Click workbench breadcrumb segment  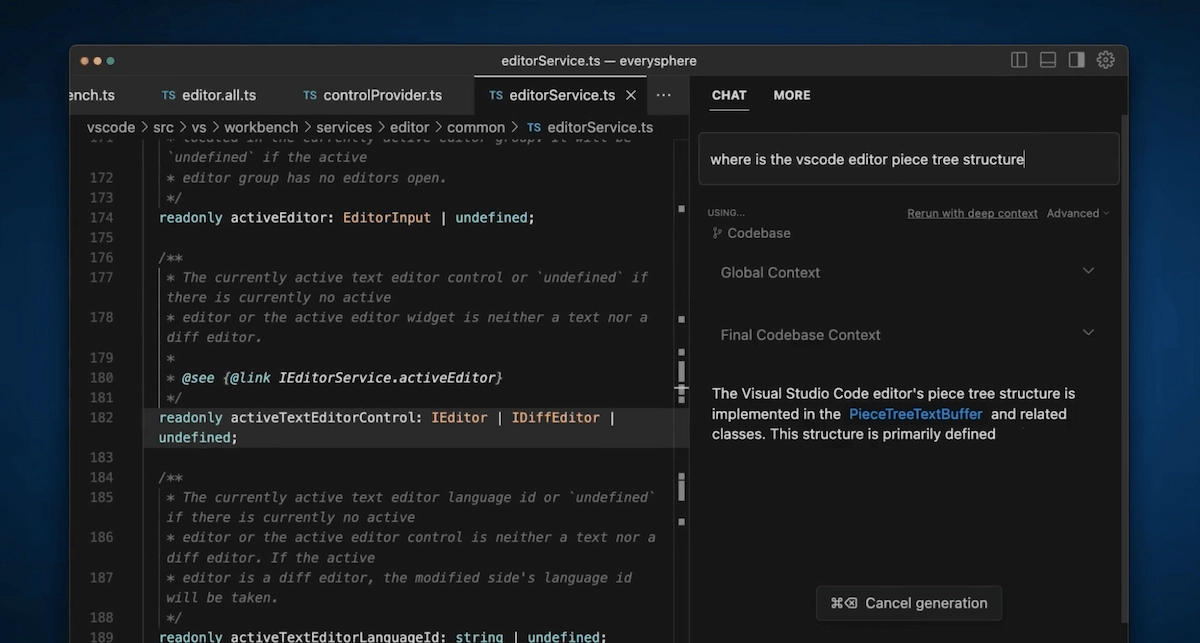(x=261, y=127)
